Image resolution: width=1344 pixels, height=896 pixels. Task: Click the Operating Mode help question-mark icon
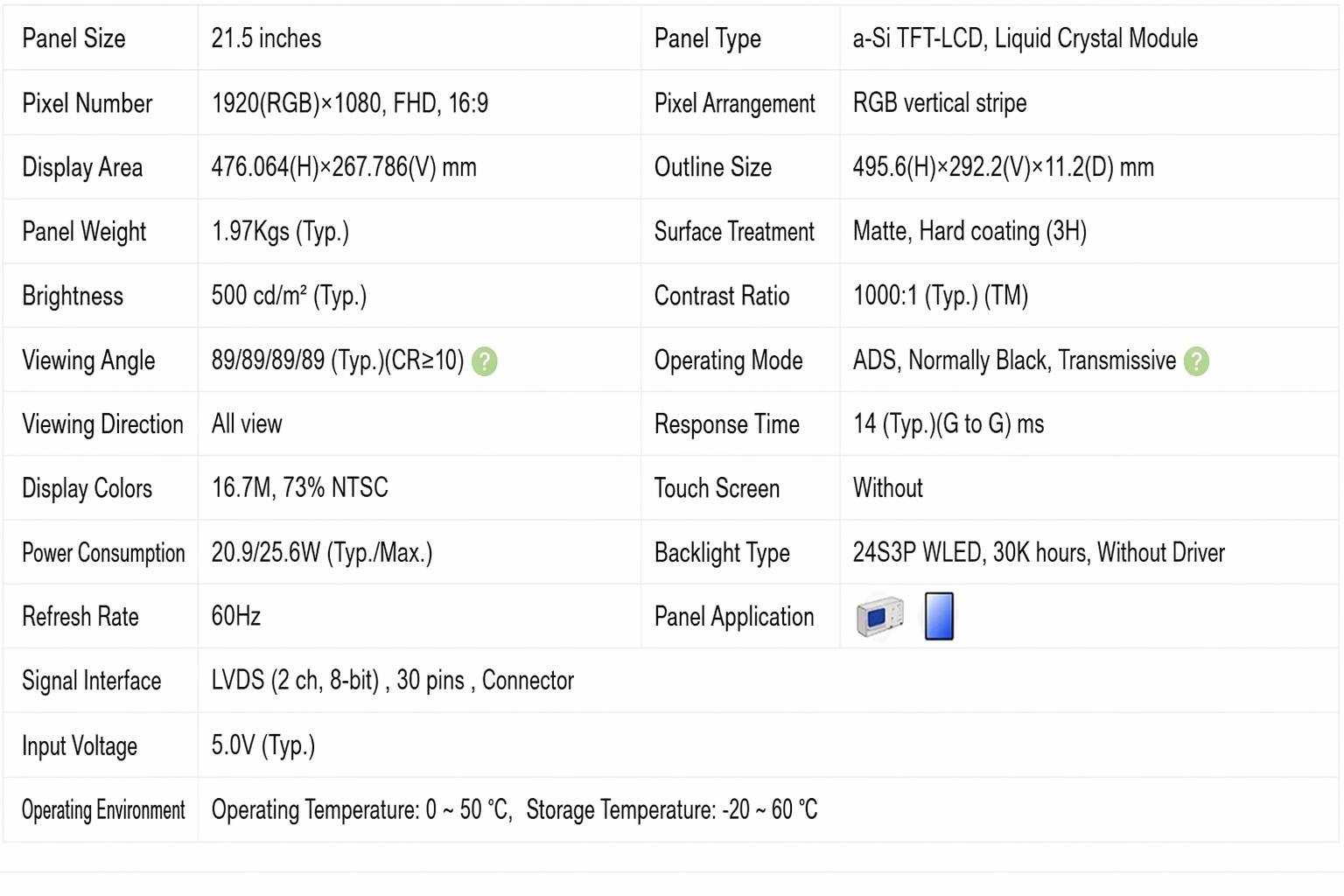coord(1196,361)
